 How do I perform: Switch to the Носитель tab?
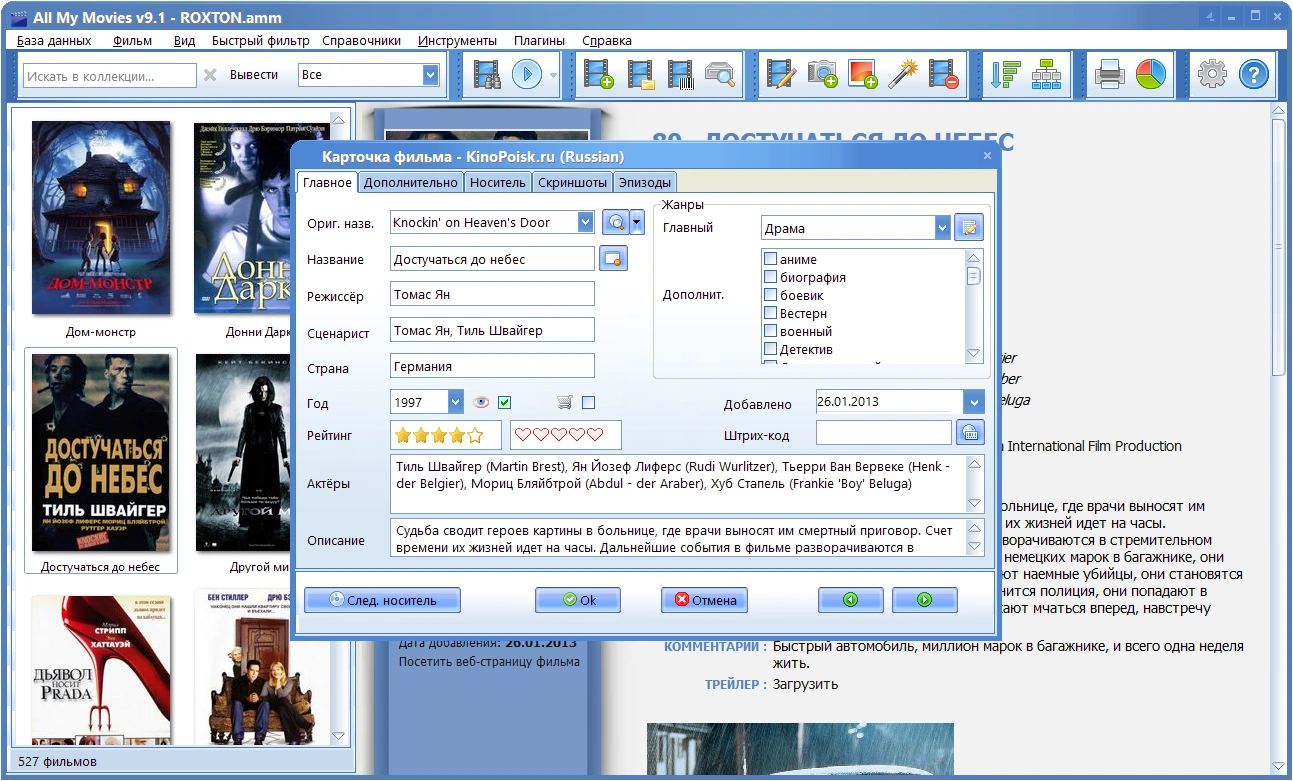click(x=497, y=182)
